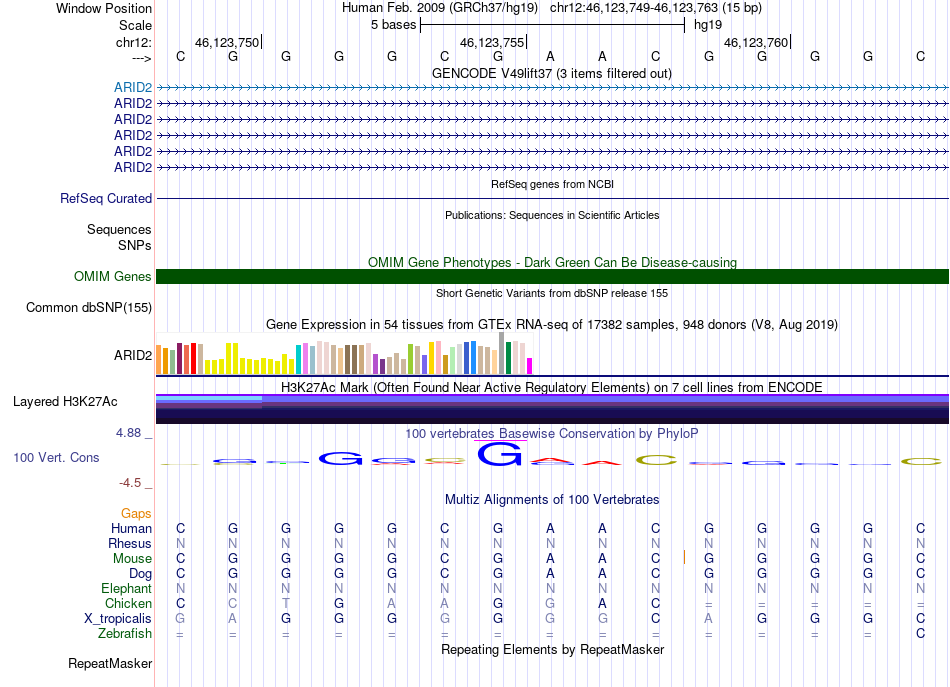Click the orange insertion mark in Mouse row

click(x=684, y=557)
